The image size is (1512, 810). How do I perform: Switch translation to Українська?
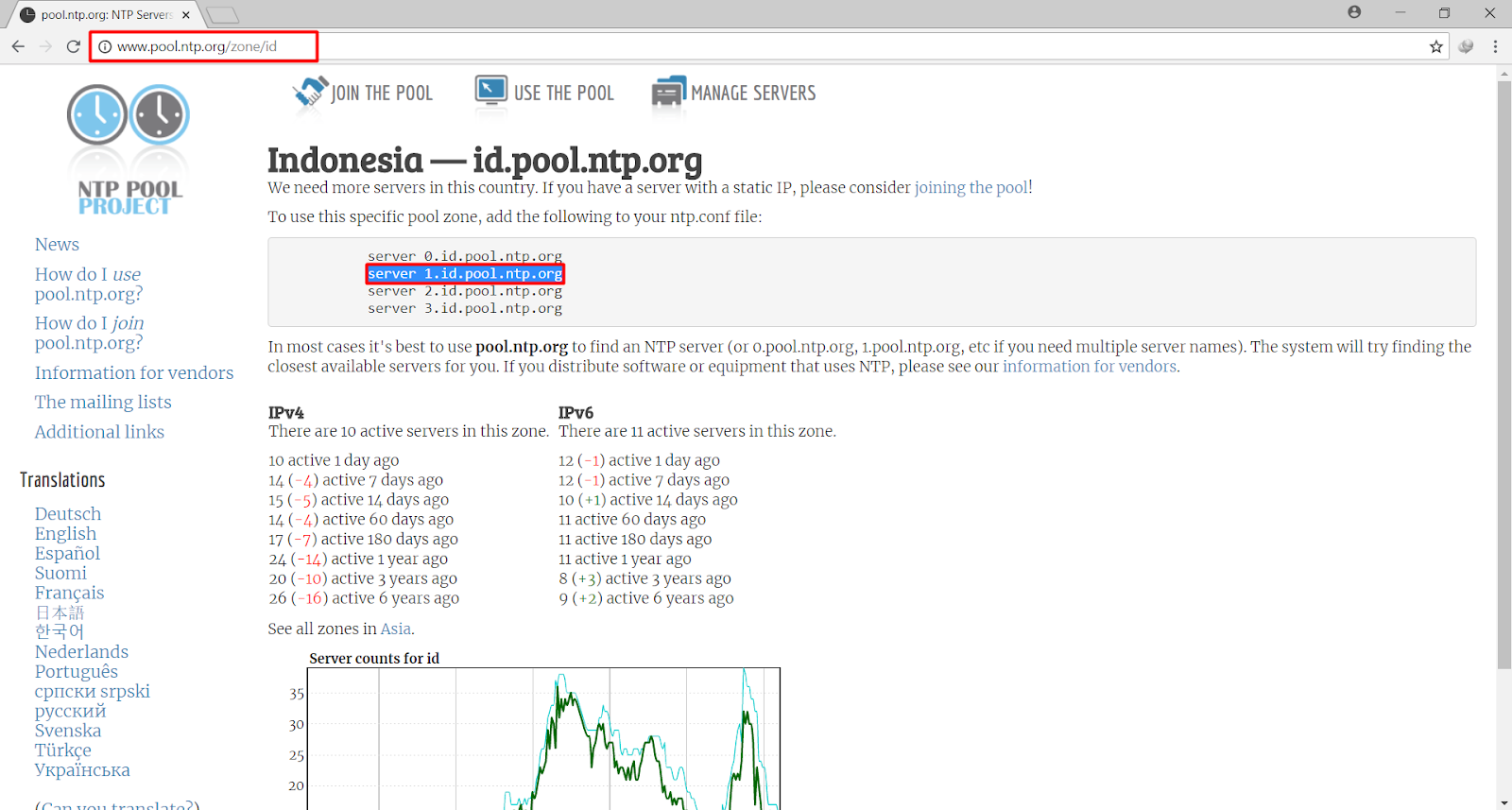82,770
